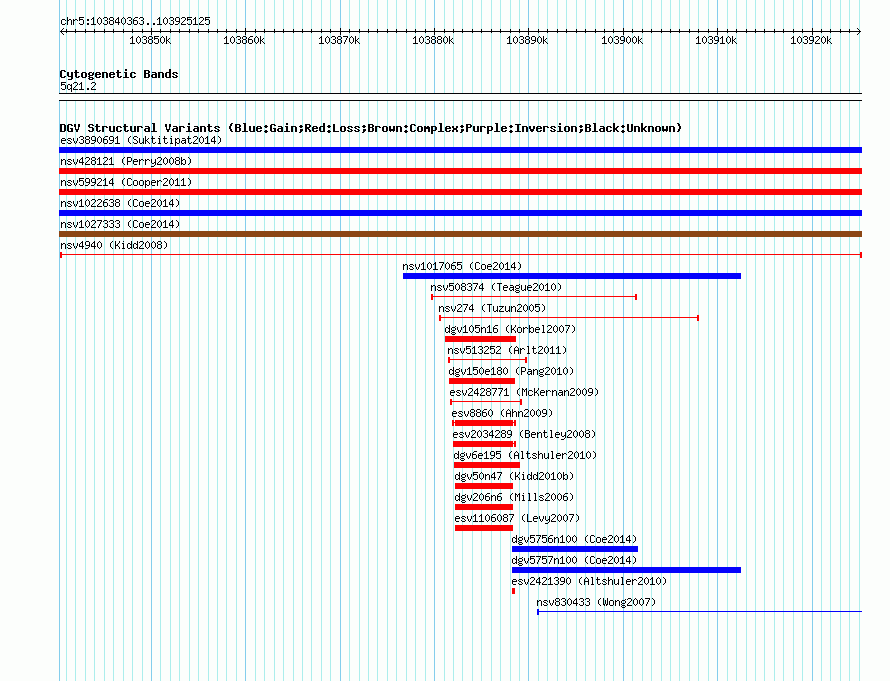This screenshot has width=890, height=681.
Task: Click the nsv4940 (Kidd2008) label
Action: (114, 245)
